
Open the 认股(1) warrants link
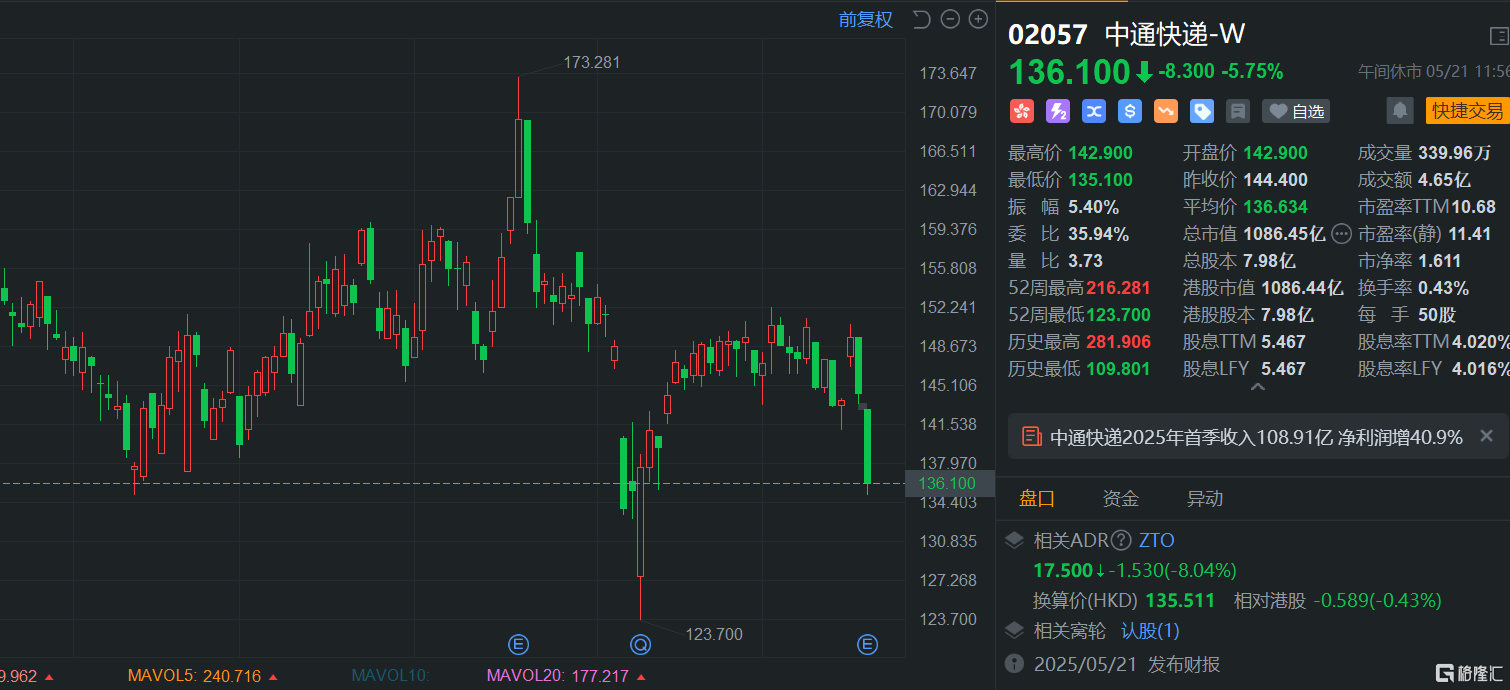click(x=1150, y=631)
